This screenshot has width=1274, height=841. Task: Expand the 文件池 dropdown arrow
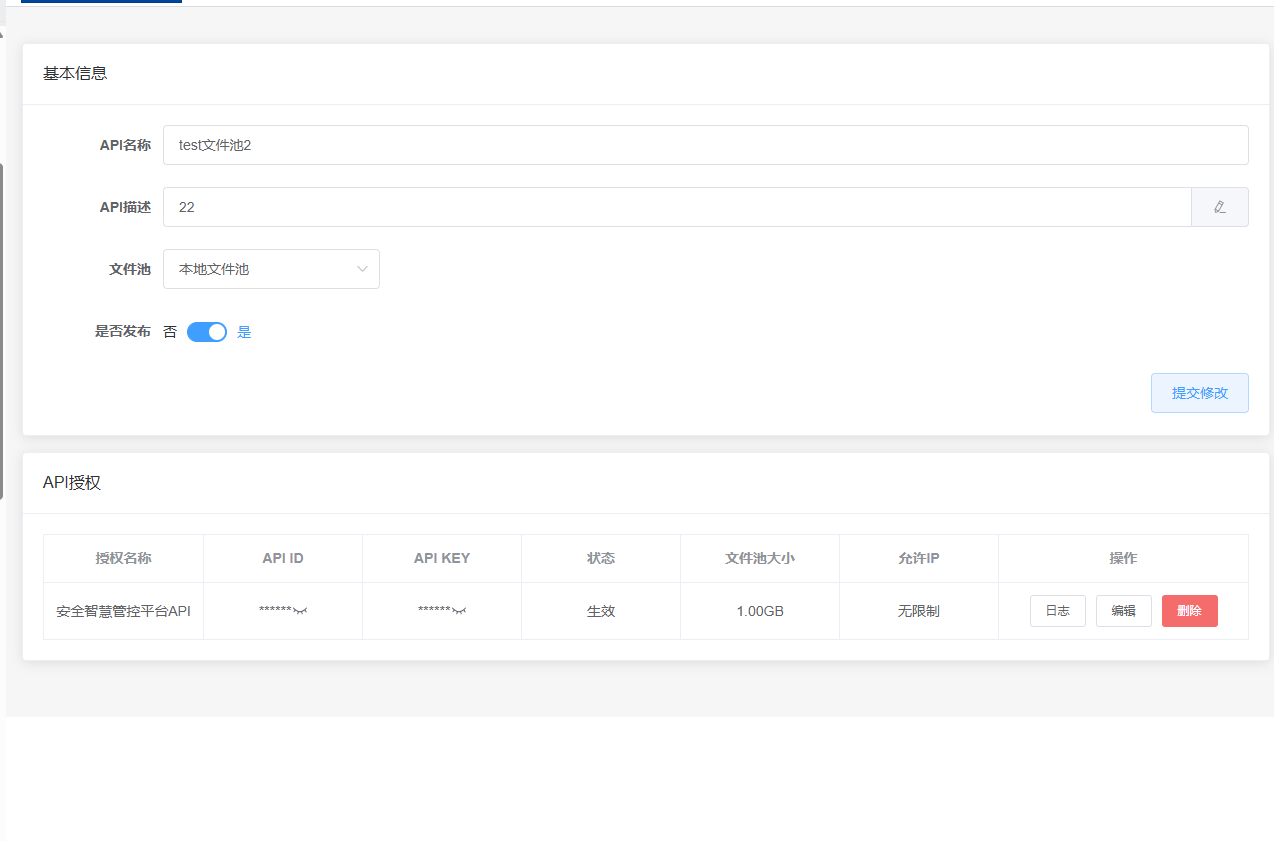coord(362,269)
